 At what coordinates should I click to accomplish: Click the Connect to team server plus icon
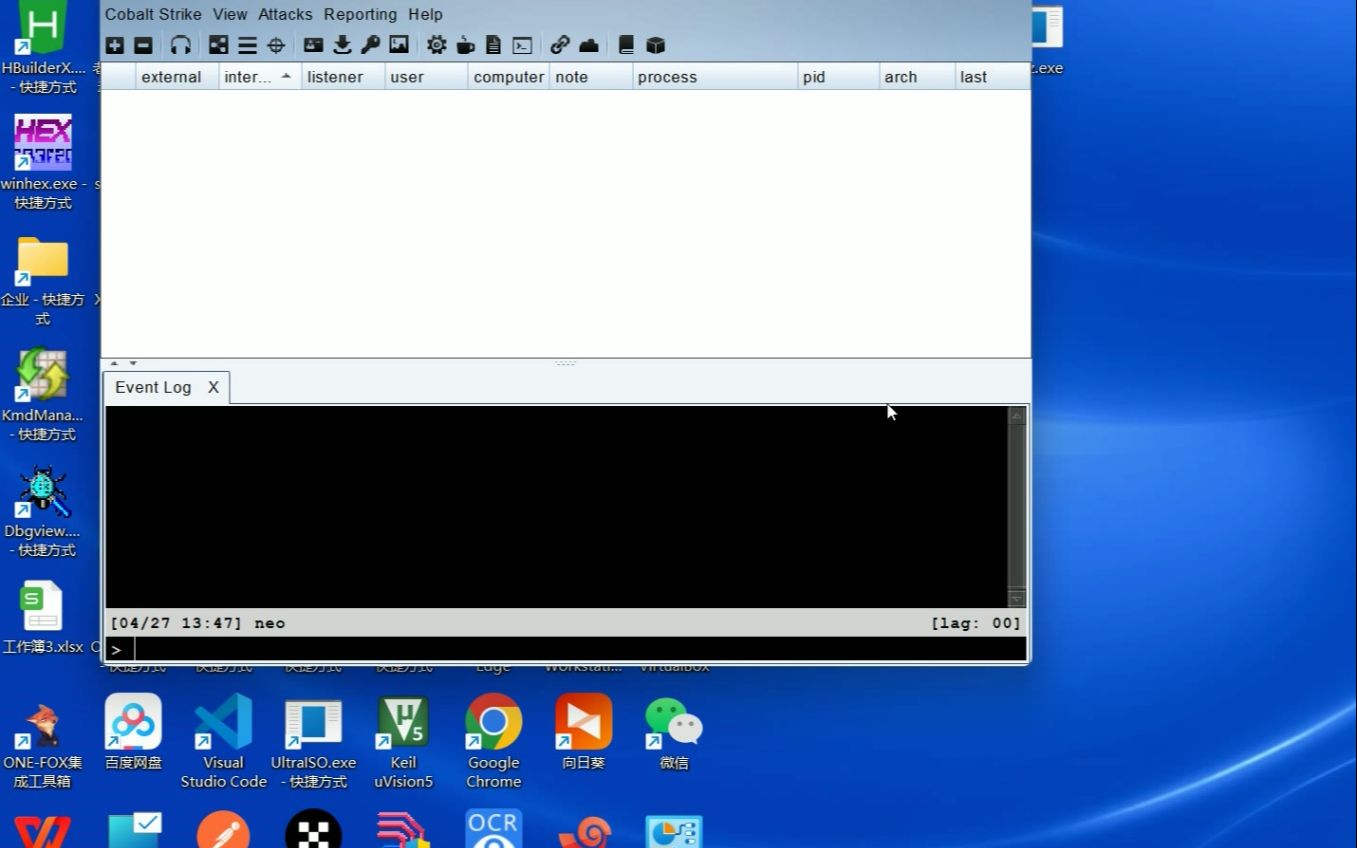click(x=115, y=45)
